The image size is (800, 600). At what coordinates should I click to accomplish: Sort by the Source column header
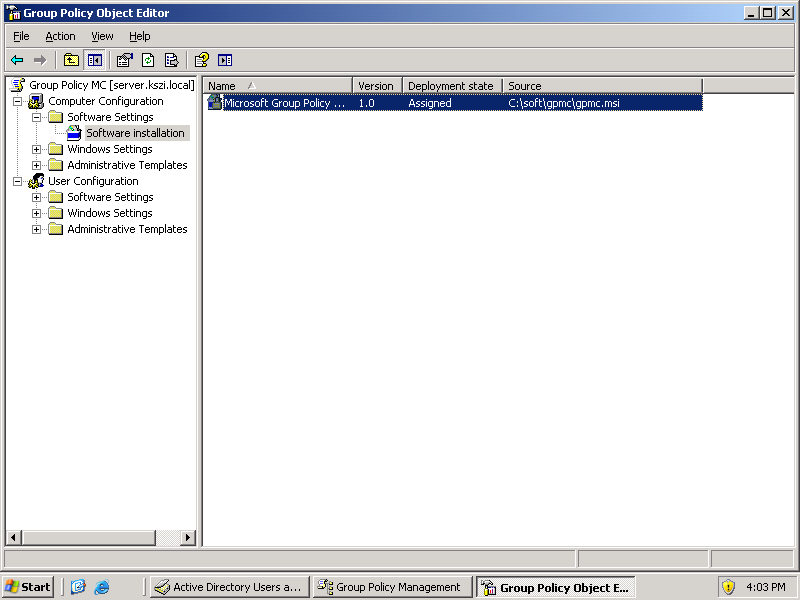(x=603, y=86)
